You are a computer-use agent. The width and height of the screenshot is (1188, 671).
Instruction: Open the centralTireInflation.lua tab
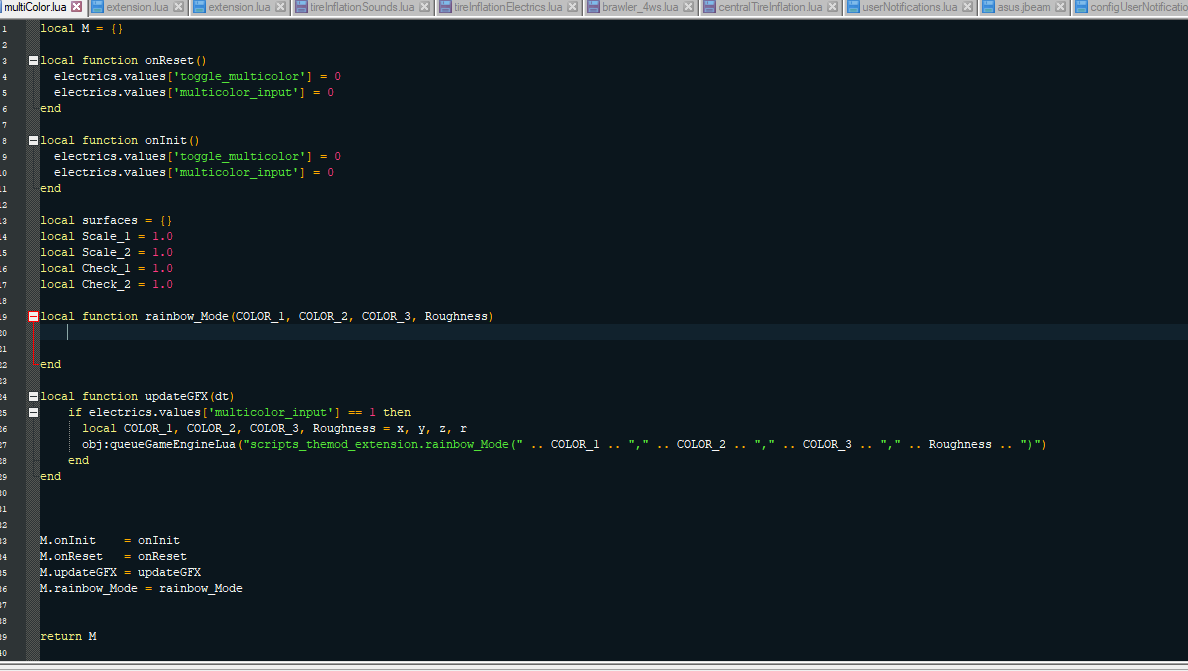point(770,7)
